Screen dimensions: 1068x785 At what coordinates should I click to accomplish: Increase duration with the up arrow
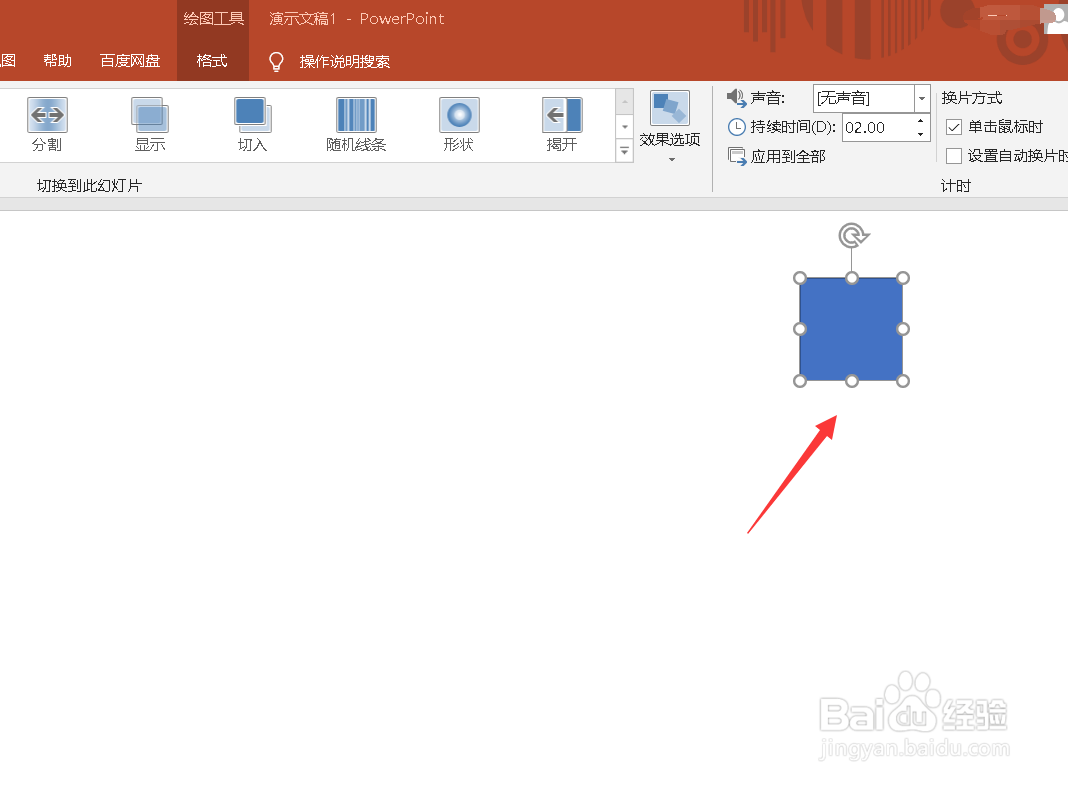click(921, 121)
